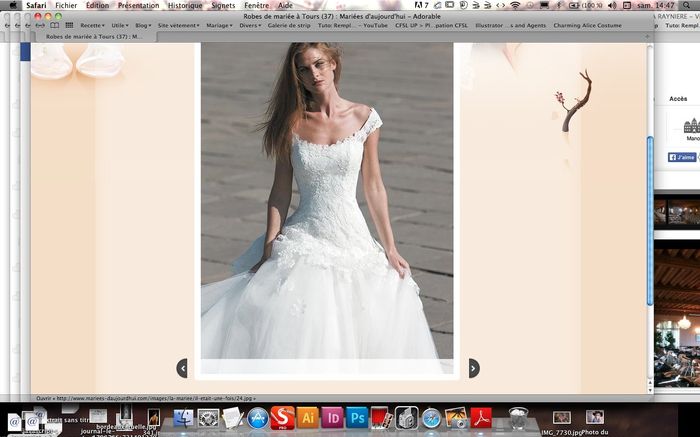This screenshot has width=700, height=437.
Task: Launch the App Store from the Dock
Action: coord(258,418)
